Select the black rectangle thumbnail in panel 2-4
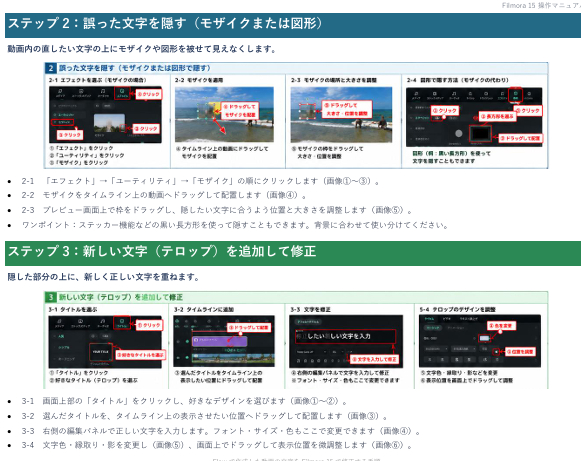This screenshot has width=581, height=461. pos(481,134)
